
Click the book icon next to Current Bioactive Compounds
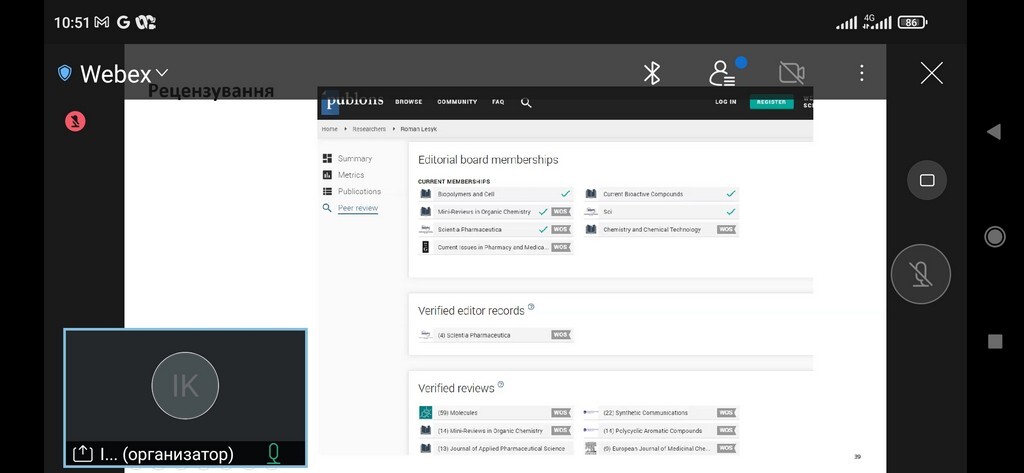(x=591, y=194)
